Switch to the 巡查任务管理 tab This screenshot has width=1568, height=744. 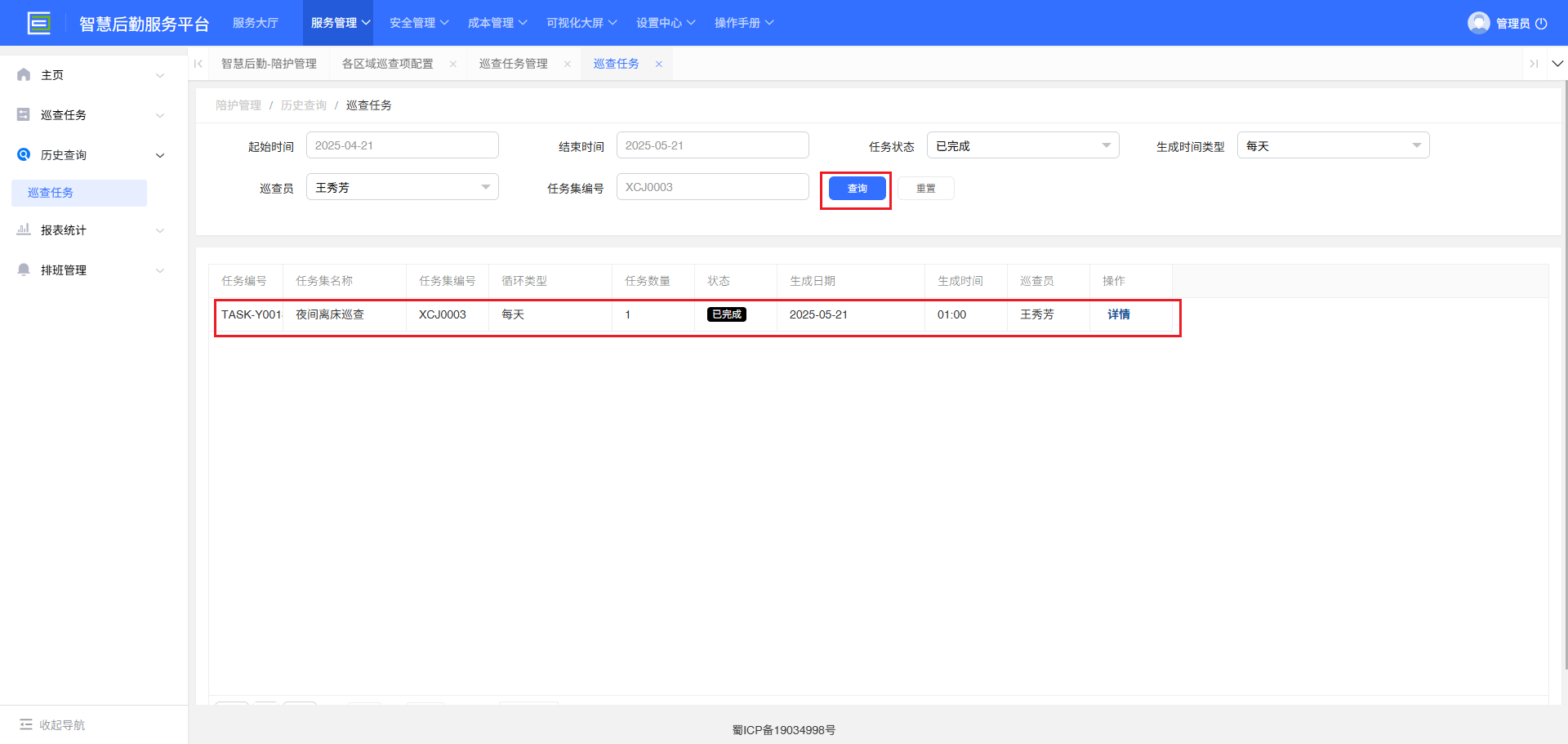click(513, 64)
